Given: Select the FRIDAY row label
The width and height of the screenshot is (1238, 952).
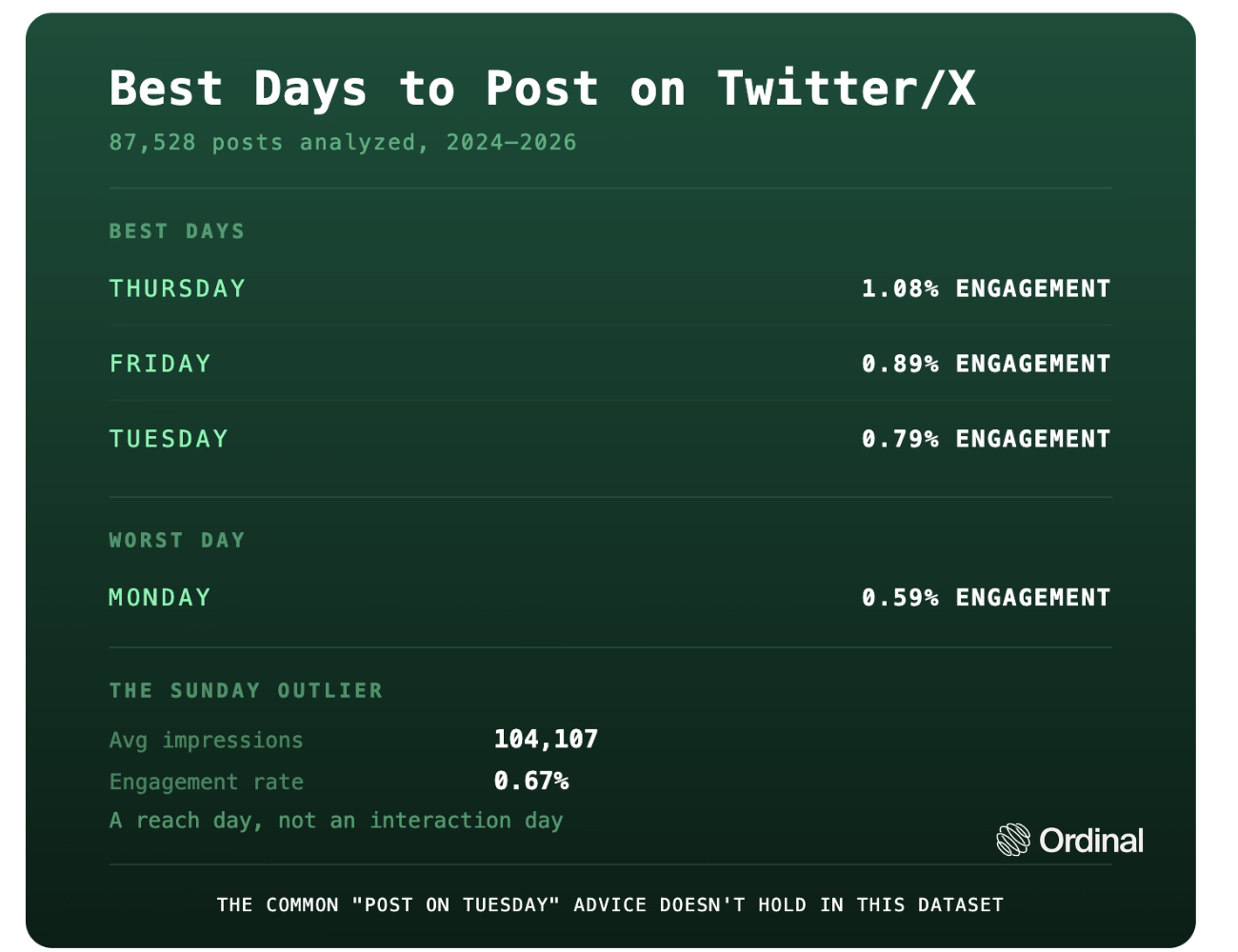Looking at the screenshot, I should tap(160, 364).
